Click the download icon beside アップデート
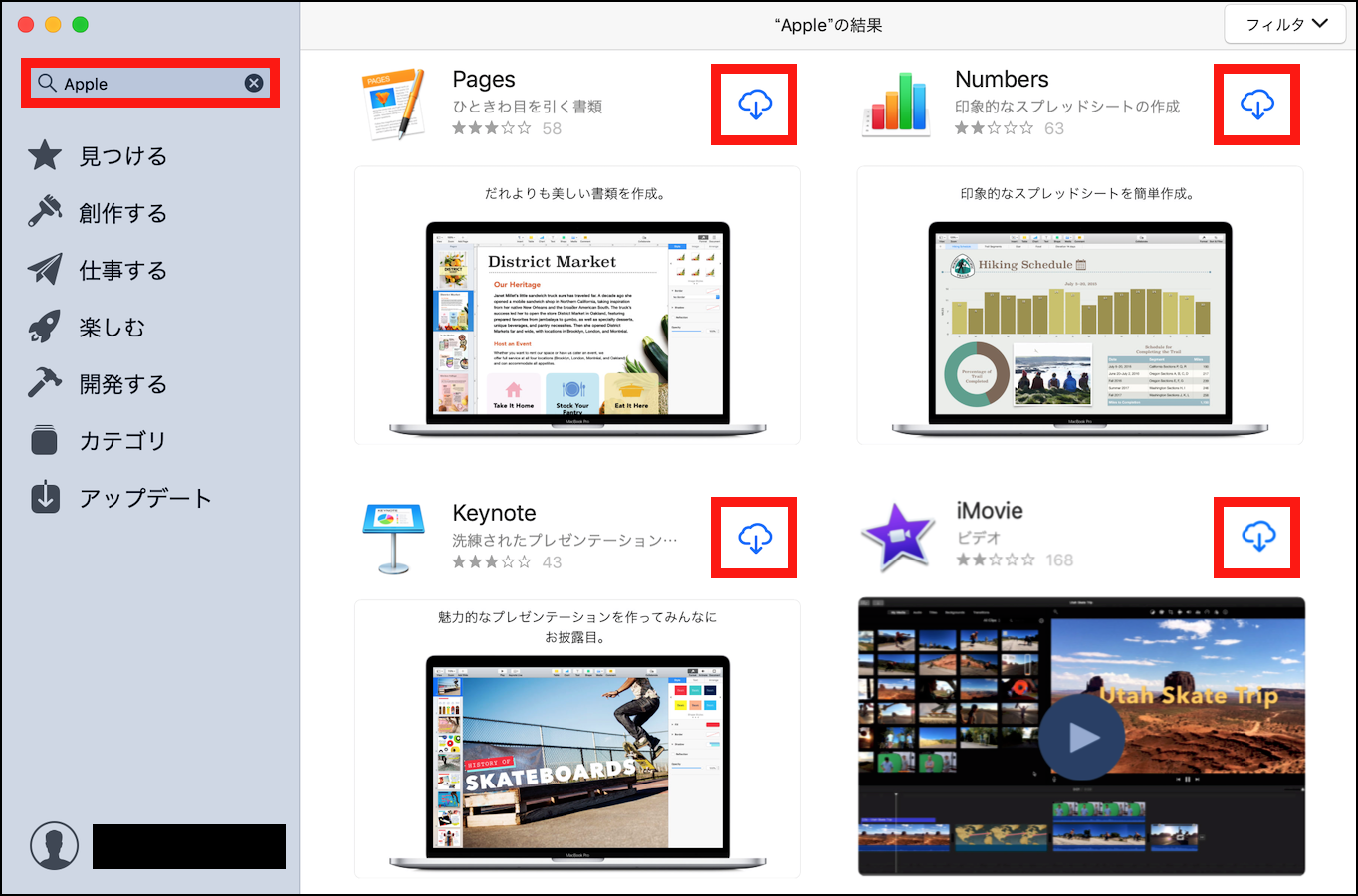The height and width of the screenshot is (896, 1358). 45,497
